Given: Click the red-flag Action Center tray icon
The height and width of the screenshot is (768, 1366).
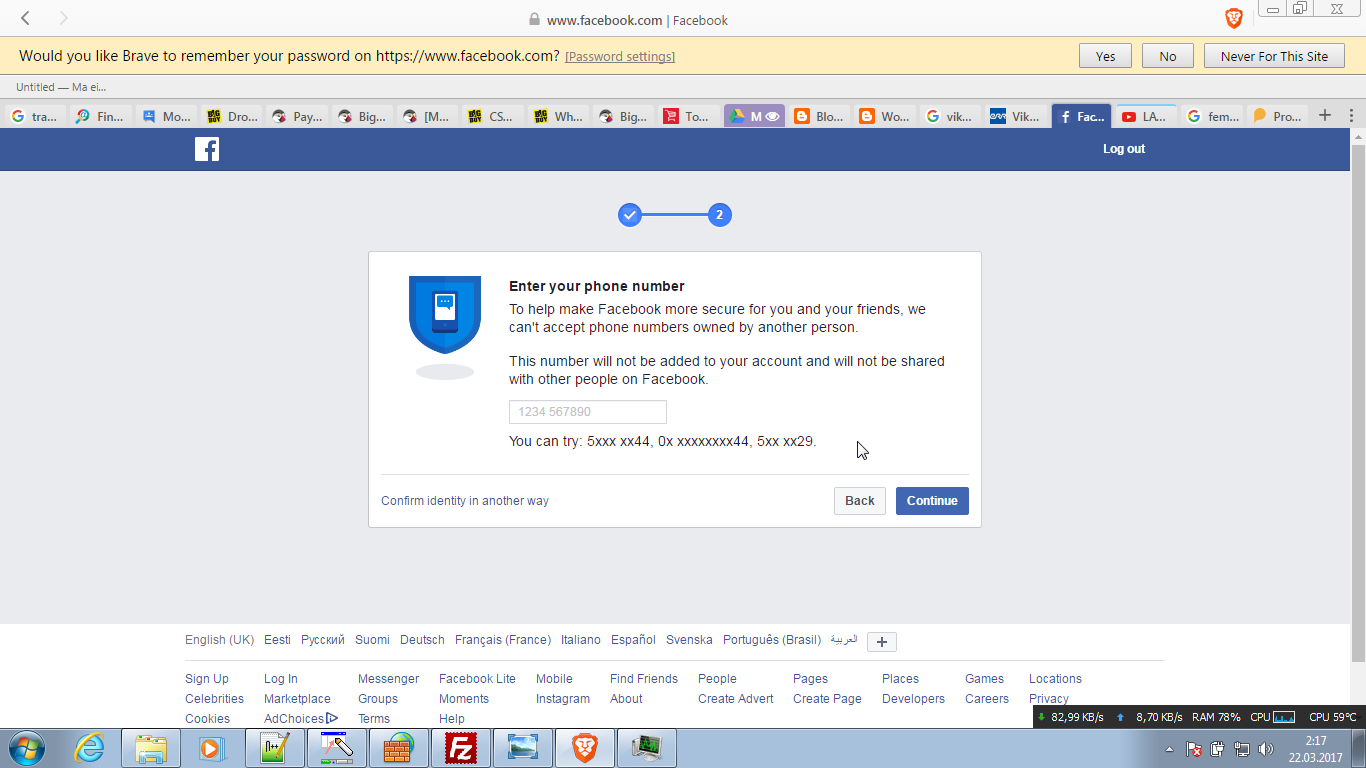Looking at the screenshot, I should pyautogui.click(x=1194, y=749).
